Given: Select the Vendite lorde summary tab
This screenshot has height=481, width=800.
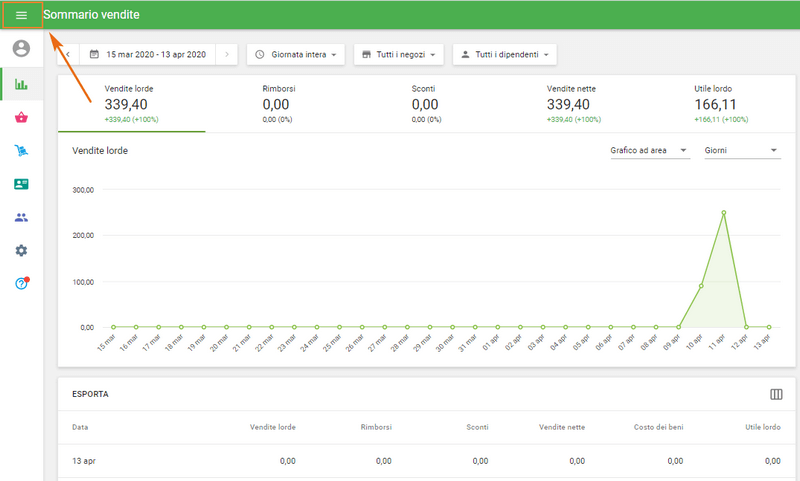Looking at the screenshot, I should pos(131,104).
